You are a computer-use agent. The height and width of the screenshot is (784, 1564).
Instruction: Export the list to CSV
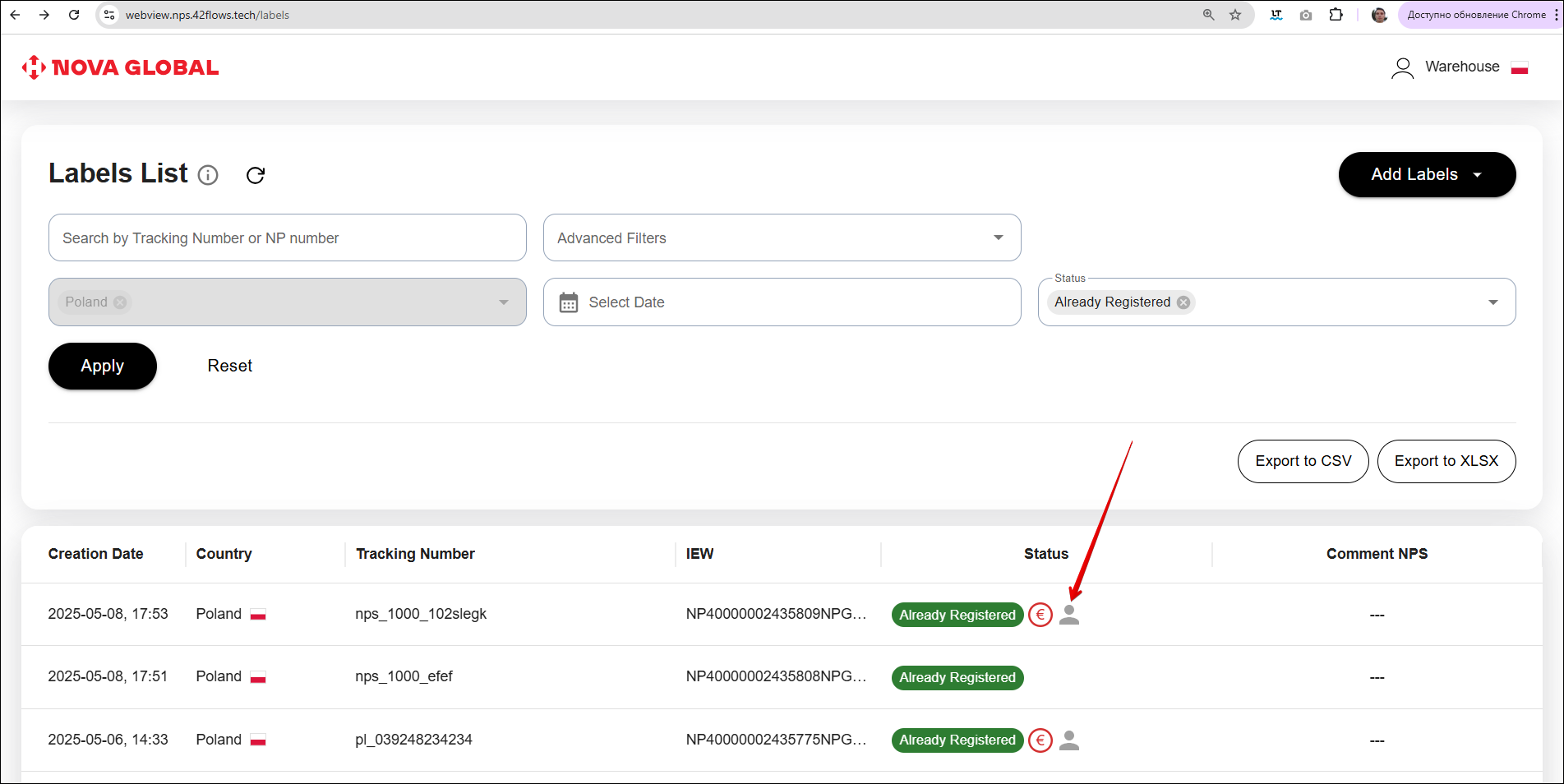click(x=1303, y=461)
